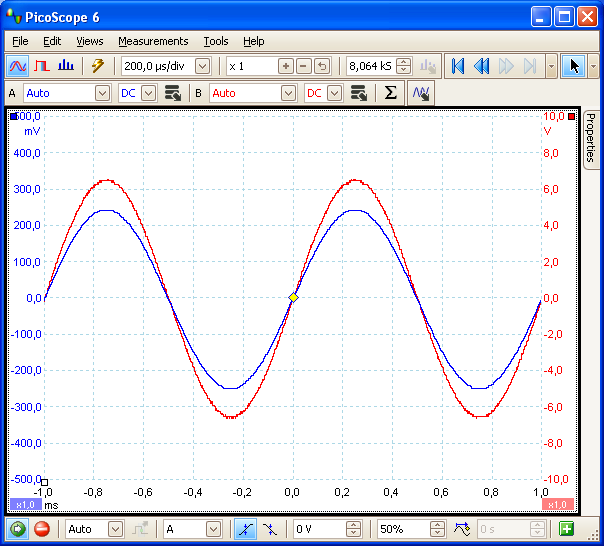Maximize the PicoScope 6 window
Viewport: 604px width, 546px height.
click(x=564, y=17)
